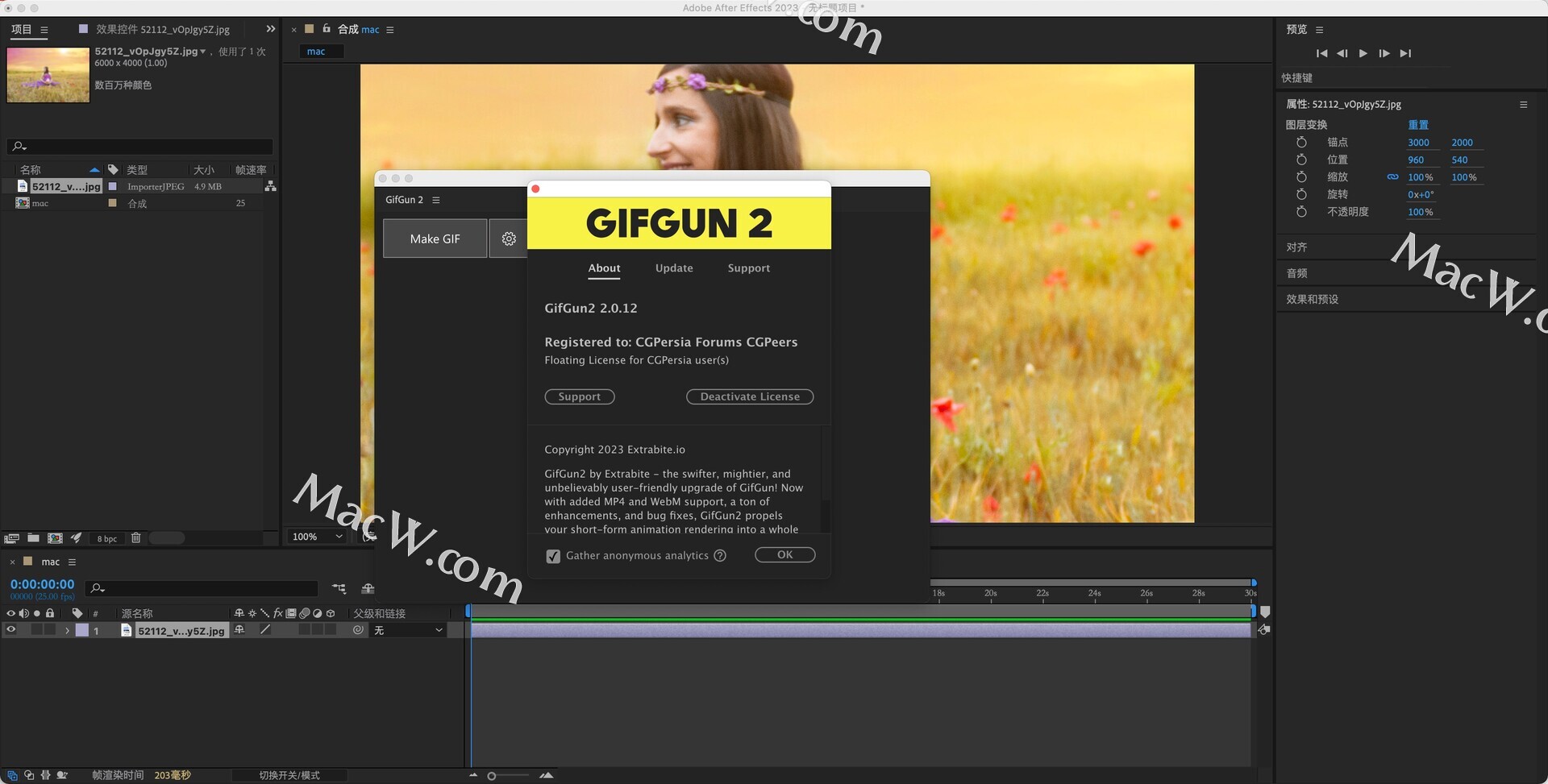Viewport: 1548px width, 784px height.
Task: Step back one frame in Preview panel
Action: [x=1342, y=53]
